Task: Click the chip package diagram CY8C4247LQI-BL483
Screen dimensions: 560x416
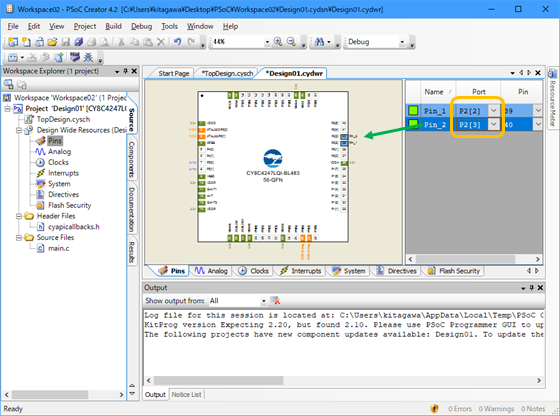Action: [273, 166]
